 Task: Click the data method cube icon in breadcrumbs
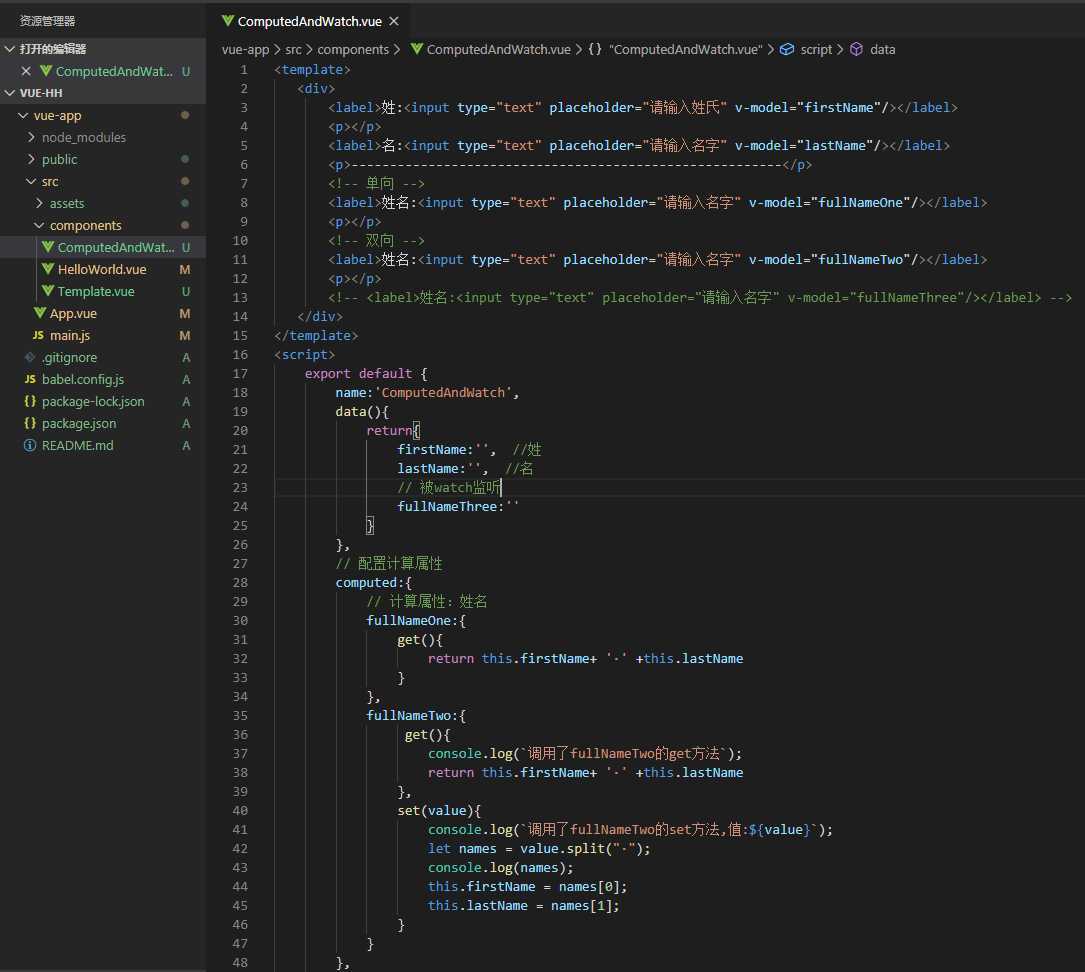click(856, 49)
